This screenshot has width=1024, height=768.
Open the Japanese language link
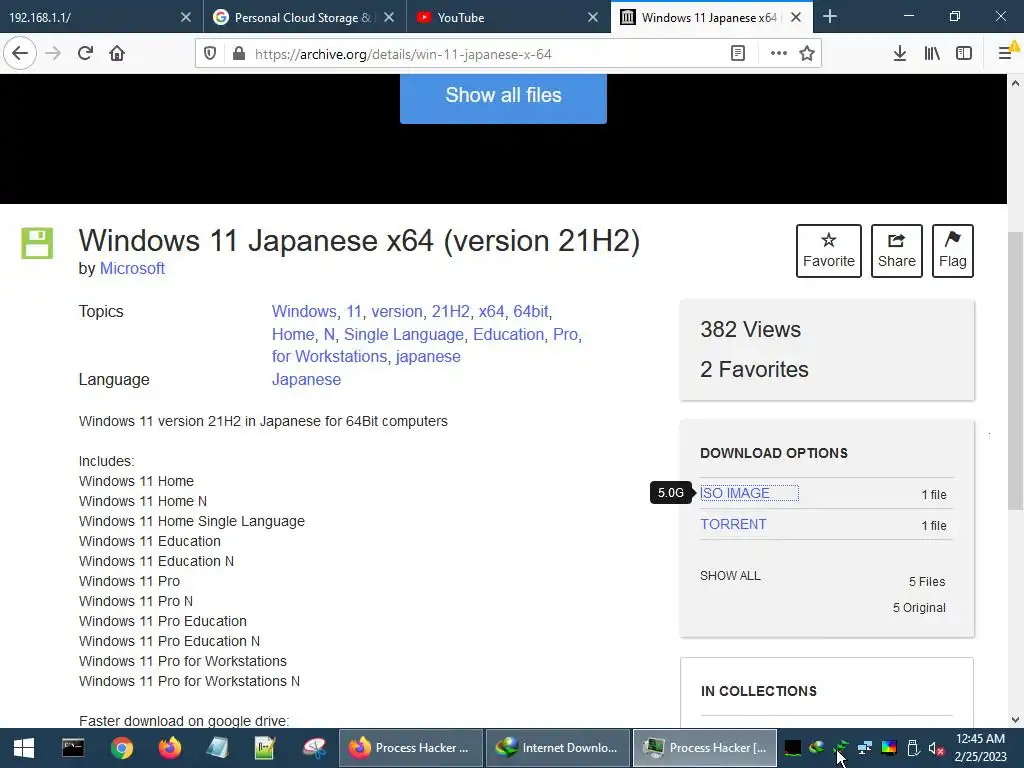click(306, 379)
